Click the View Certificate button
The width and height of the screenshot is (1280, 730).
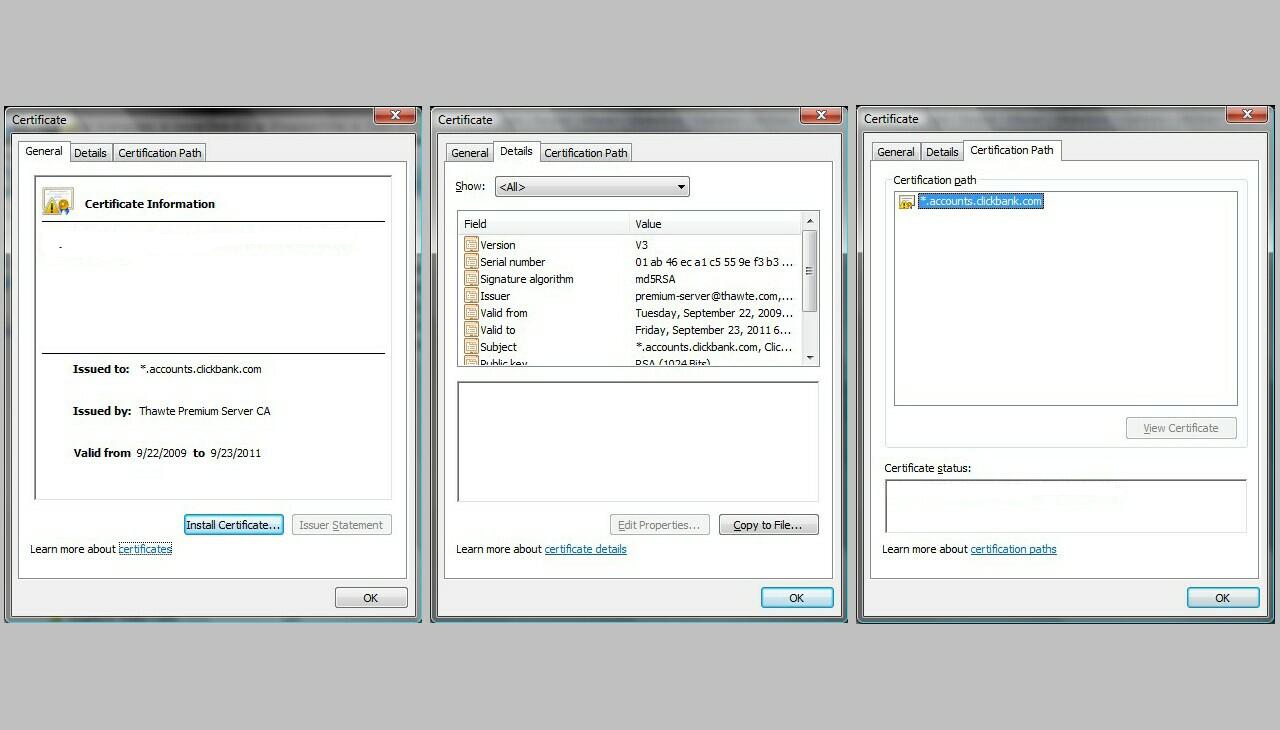(1181, 428)
